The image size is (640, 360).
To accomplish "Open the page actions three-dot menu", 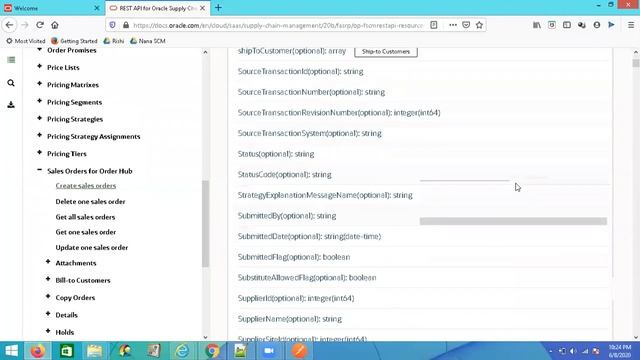I will pyautogui.click(x=453, y=25).
